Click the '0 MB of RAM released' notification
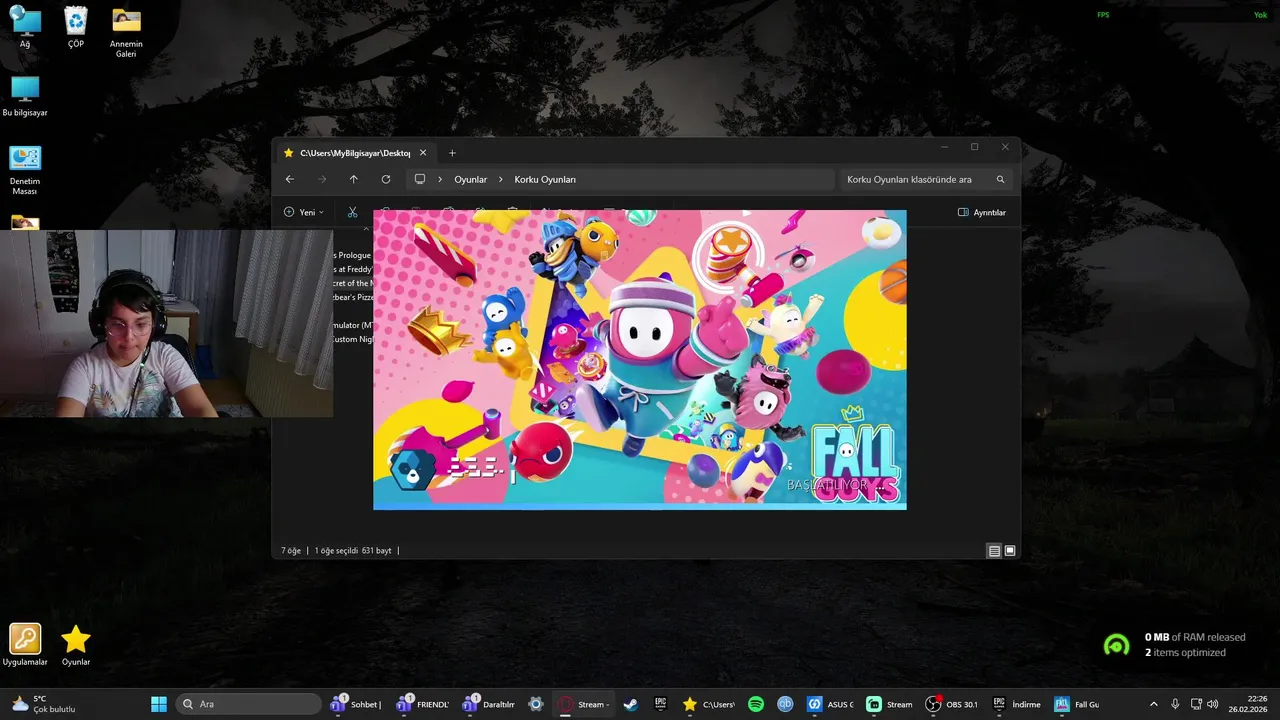The height and width of the screenshot is (720, 1280). pyautogui.click(x=1195, y=637)
